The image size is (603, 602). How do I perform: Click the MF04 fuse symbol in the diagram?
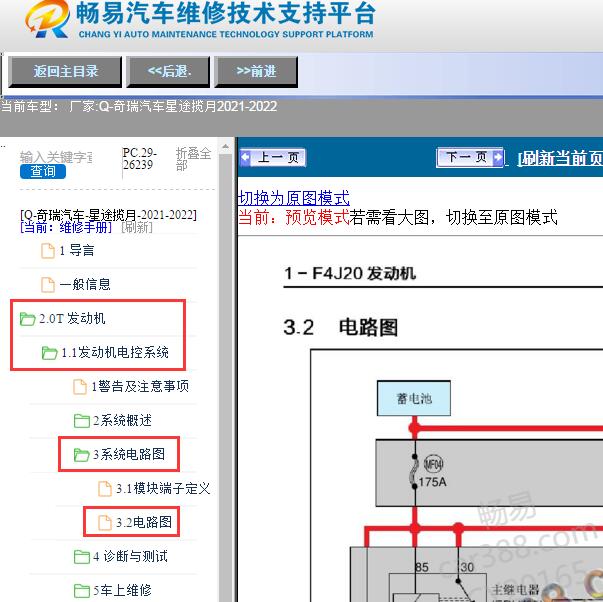433,464
